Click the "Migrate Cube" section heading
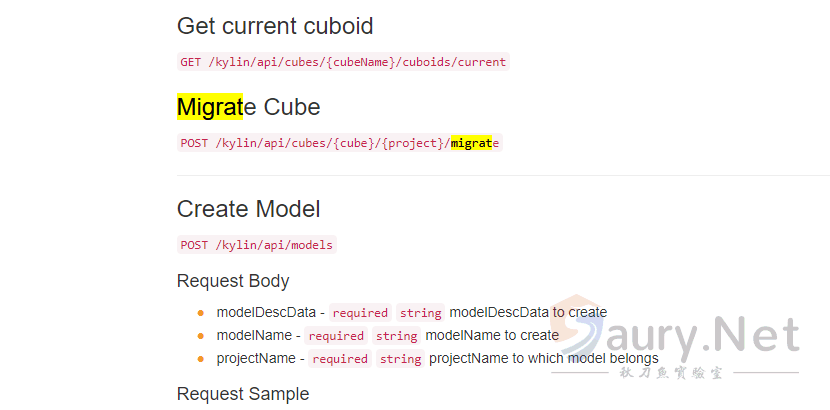 [248, 107]
